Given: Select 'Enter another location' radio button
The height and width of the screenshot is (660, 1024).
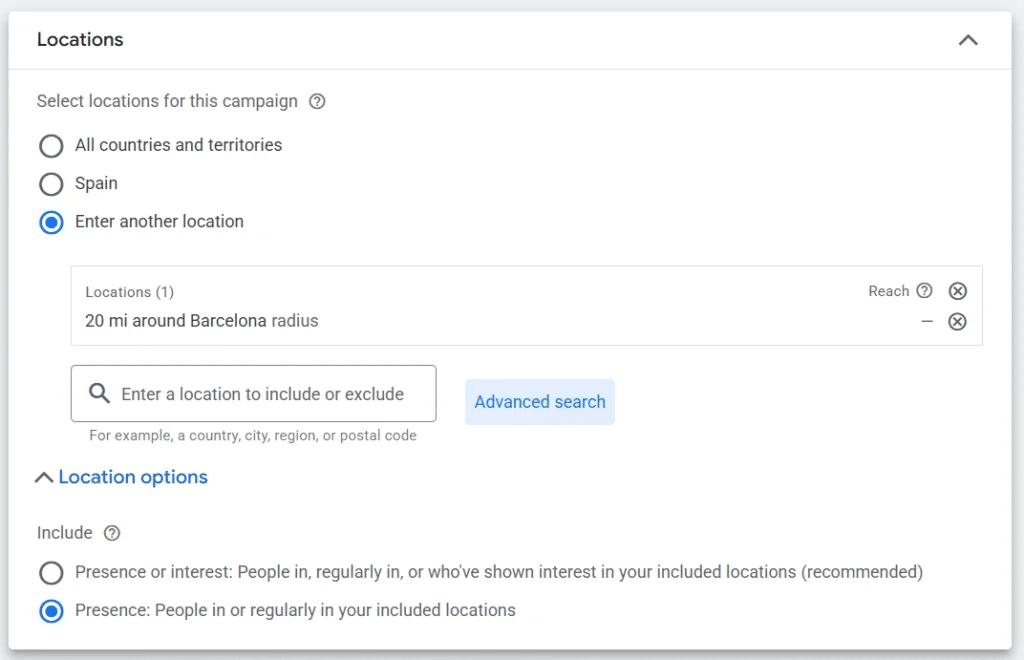Looking at the screenshot, I should (51, 222).
